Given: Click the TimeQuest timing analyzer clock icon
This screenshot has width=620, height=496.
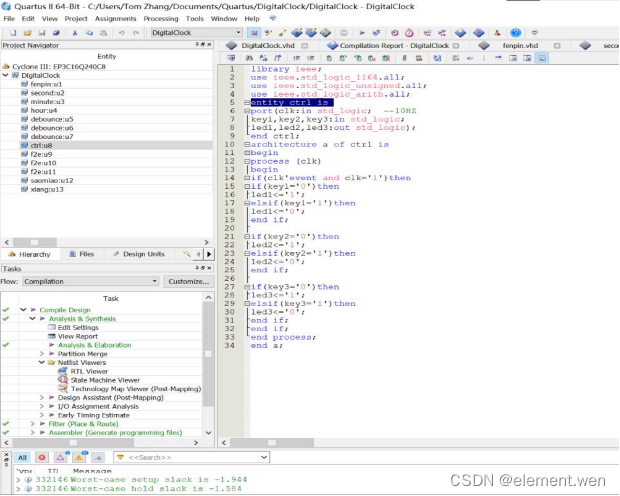Looking at the screenshot, I should coord(409,33).
